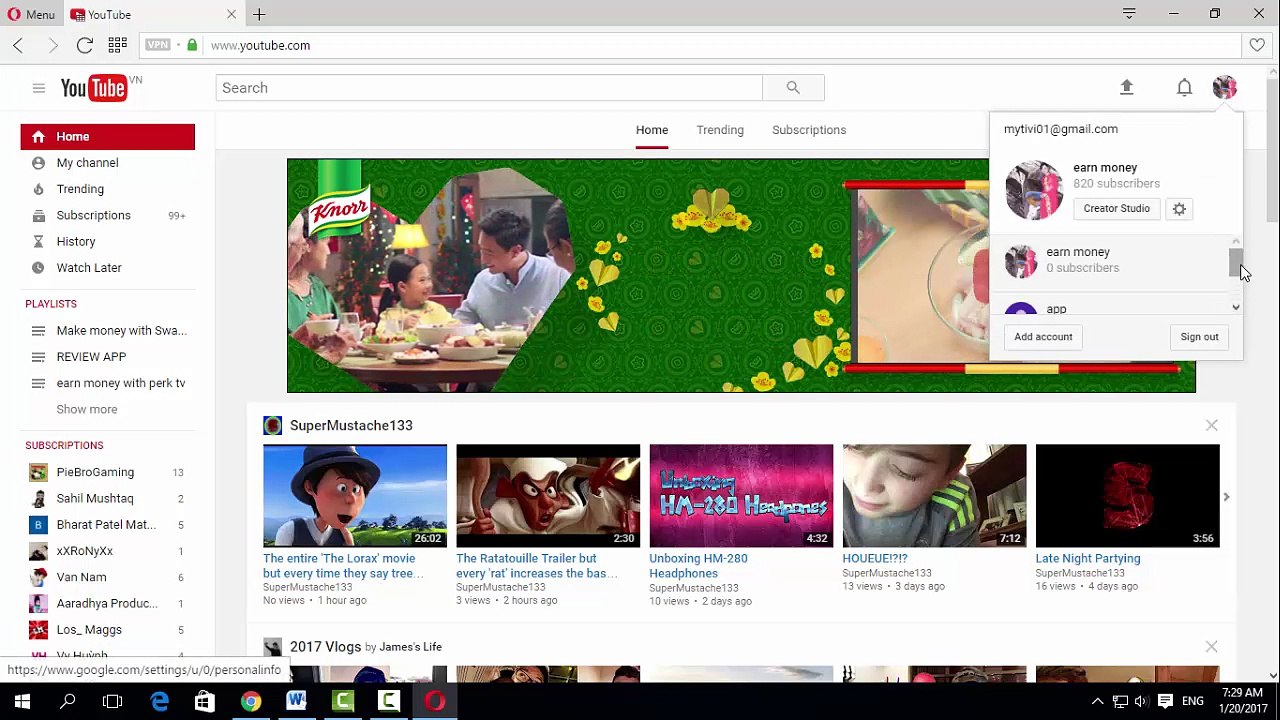Toggle the VPN badge in address bar
The width and height of the screenshot is (1280, 720).
point(158,45)
